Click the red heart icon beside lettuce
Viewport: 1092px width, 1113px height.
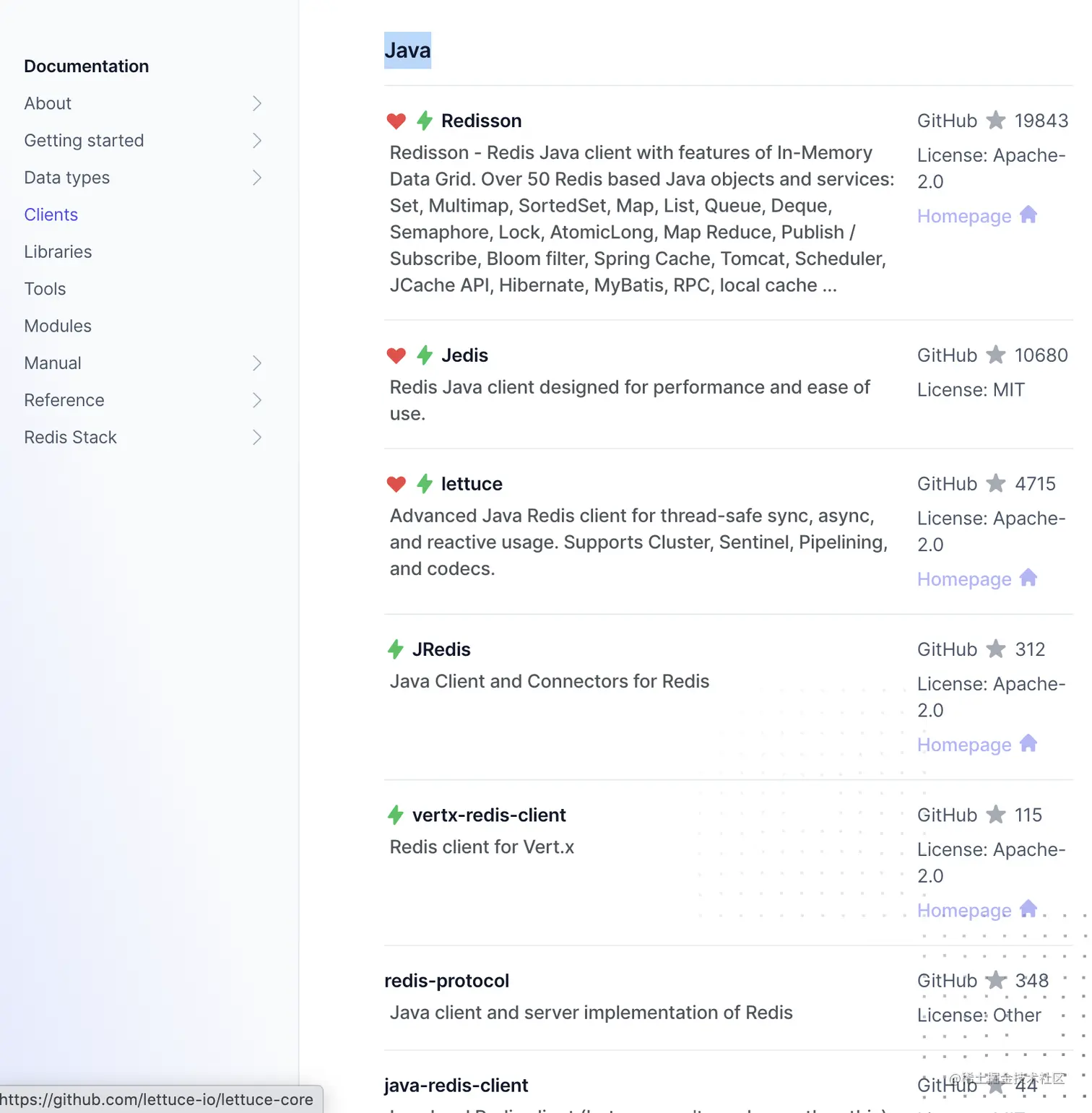396,484
